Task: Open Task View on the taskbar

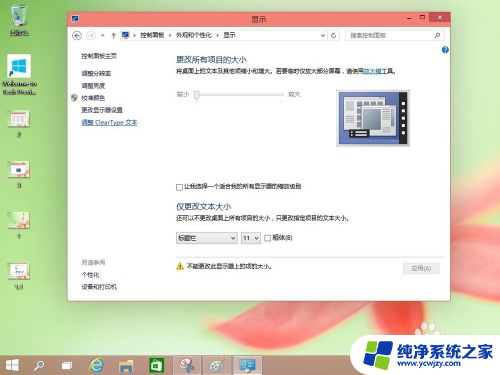Action: coord(67,366)
